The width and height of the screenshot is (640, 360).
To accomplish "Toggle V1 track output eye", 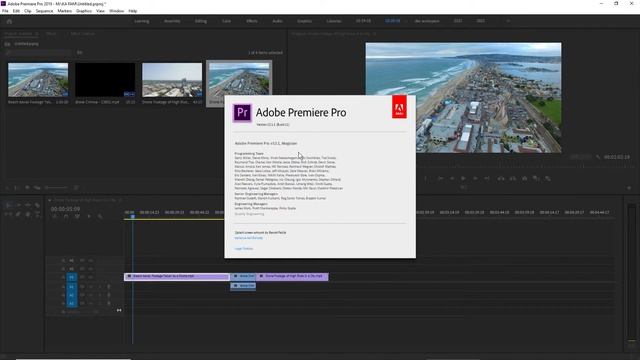I will pyautogui.click(x=91, y=277).
